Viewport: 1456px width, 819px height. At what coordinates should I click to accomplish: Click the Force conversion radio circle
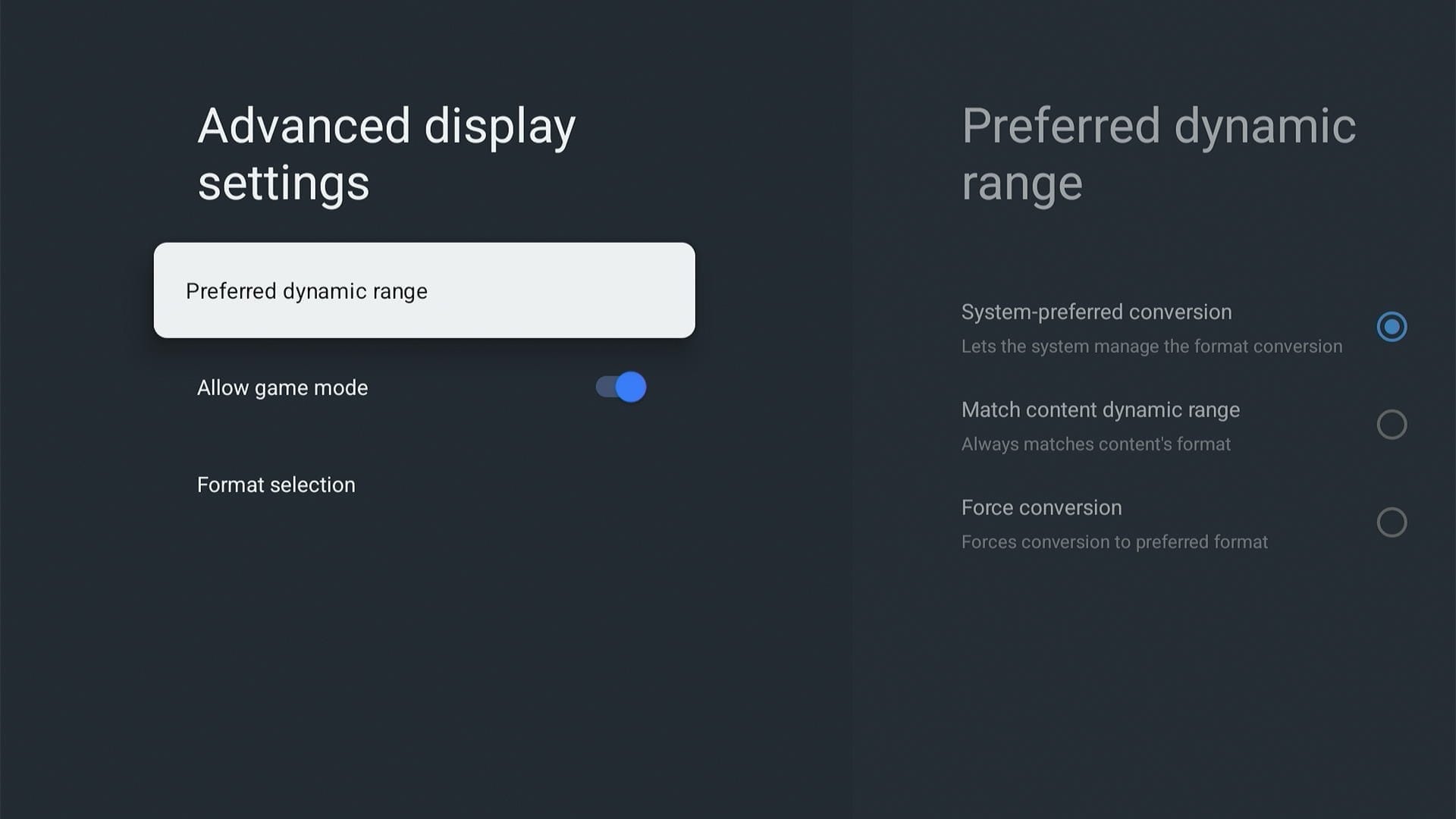(x=1392, y=522)
